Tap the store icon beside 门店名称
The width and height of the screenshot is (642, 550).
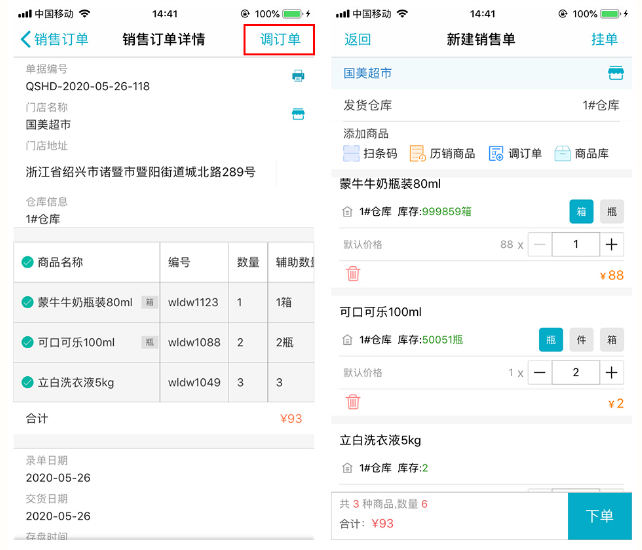pos(298,114)
